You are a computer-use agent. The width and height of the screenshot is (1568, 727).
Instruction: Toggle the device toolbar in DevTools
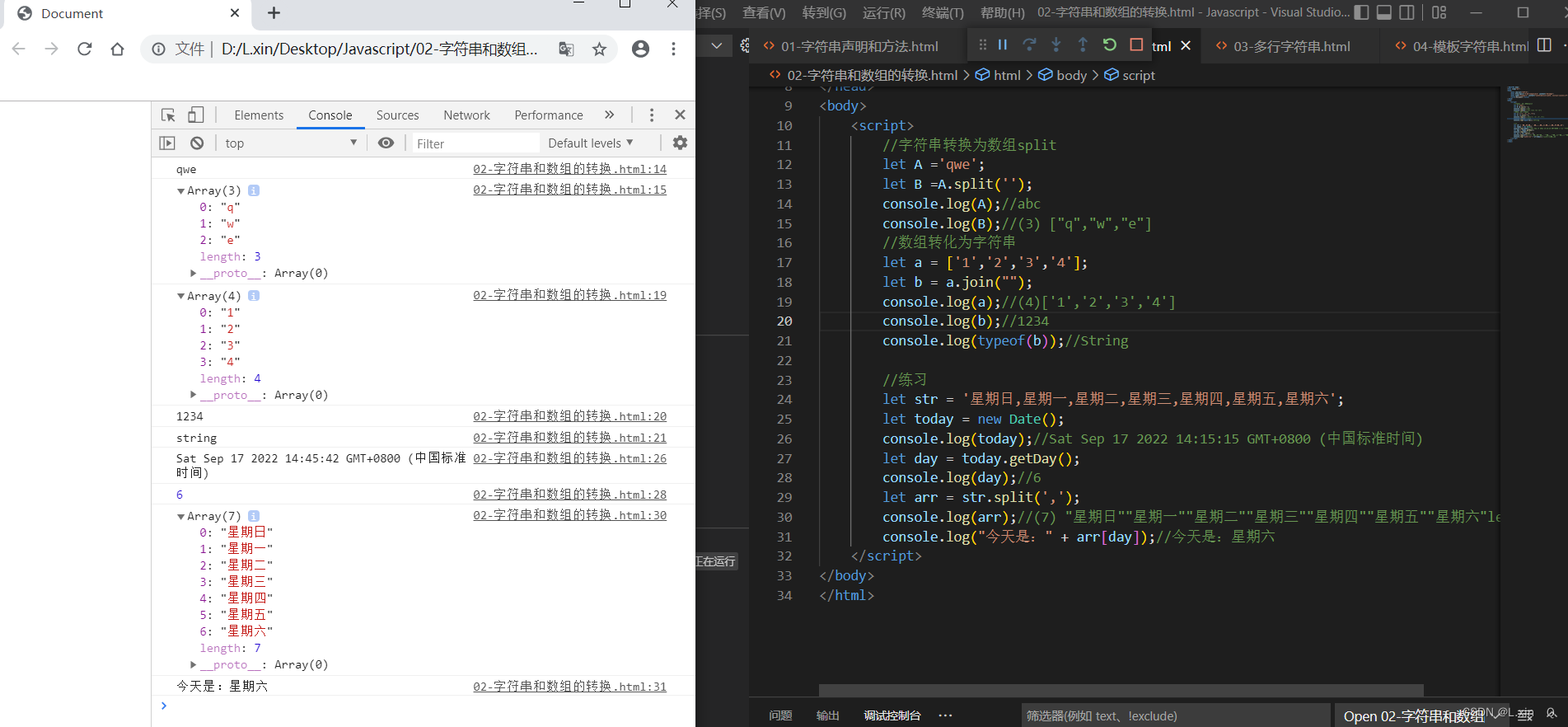pyautogui.click(x=196, y=115)
